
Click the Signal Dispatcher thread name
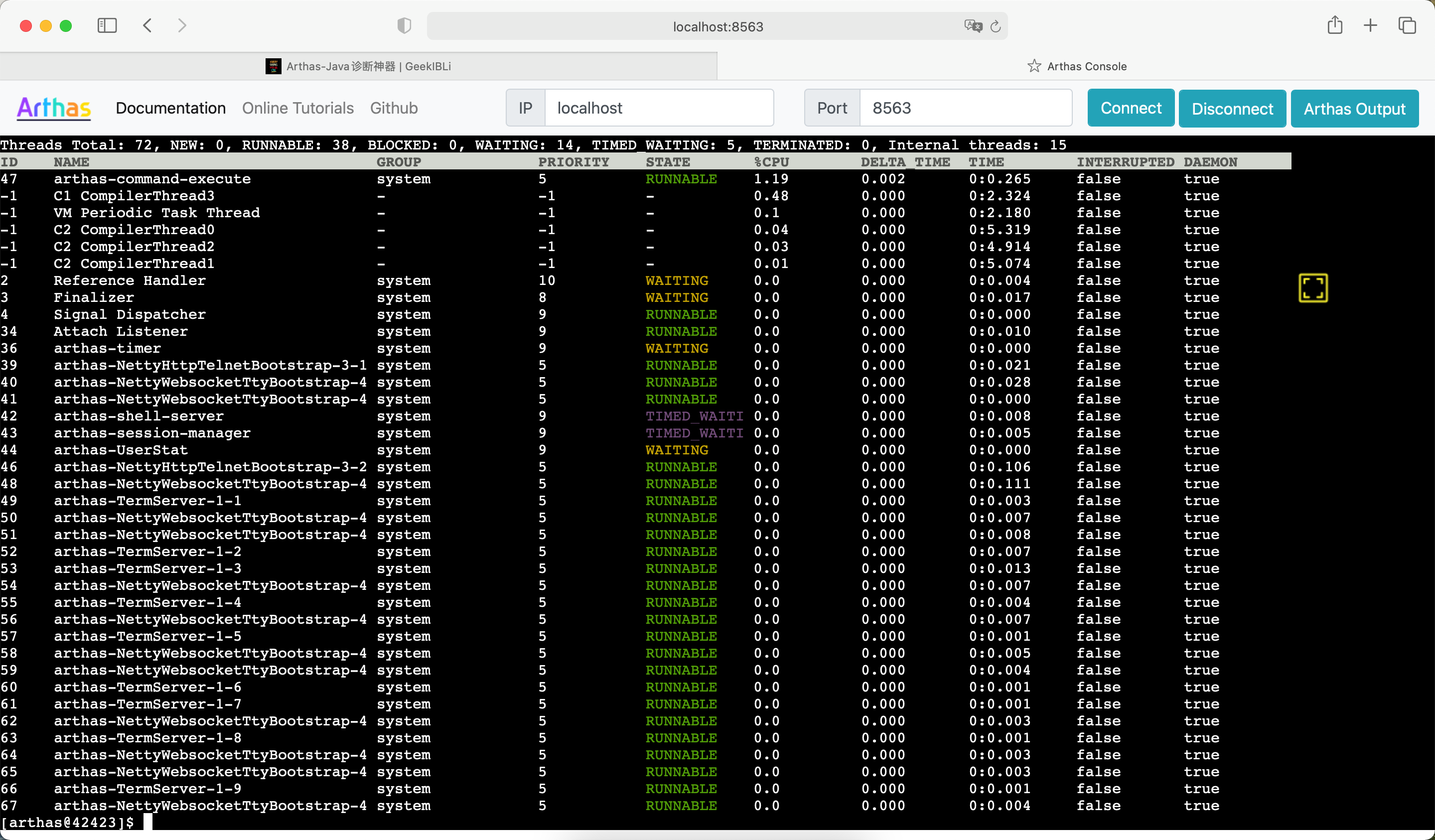[130, 314]
